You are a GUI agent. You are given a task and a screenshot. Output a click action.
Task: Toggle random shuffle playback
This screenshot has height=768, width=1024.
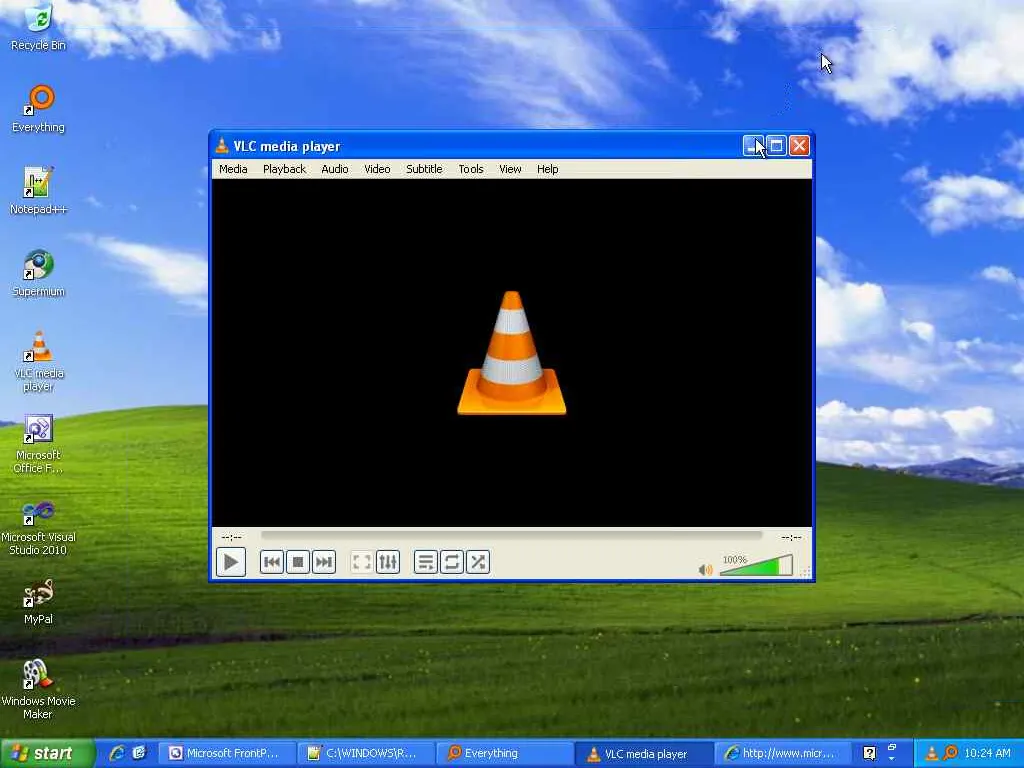click(x=478, y=562)
